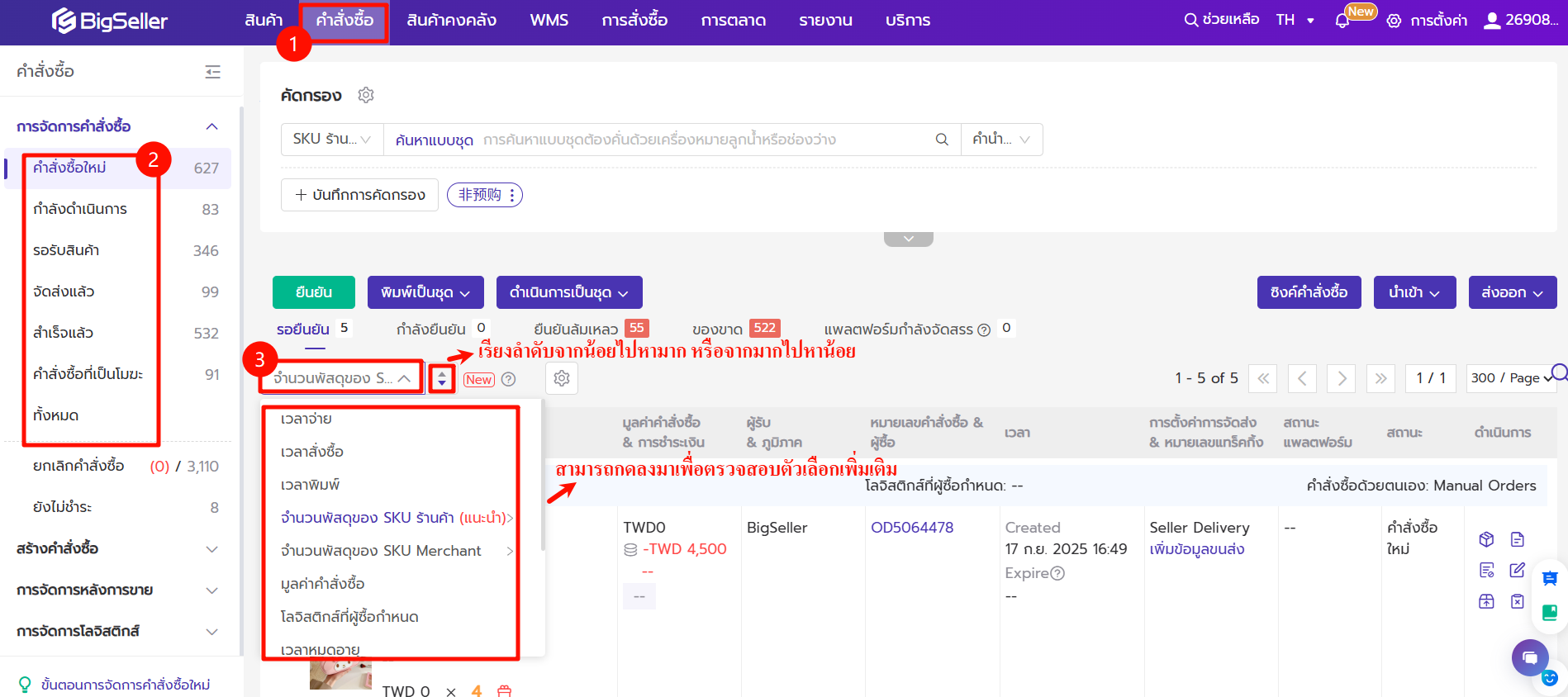Click the edit order pencil icon
Image resolution: width=1568 pixels, height=697 pixels.
point(1517,570)
